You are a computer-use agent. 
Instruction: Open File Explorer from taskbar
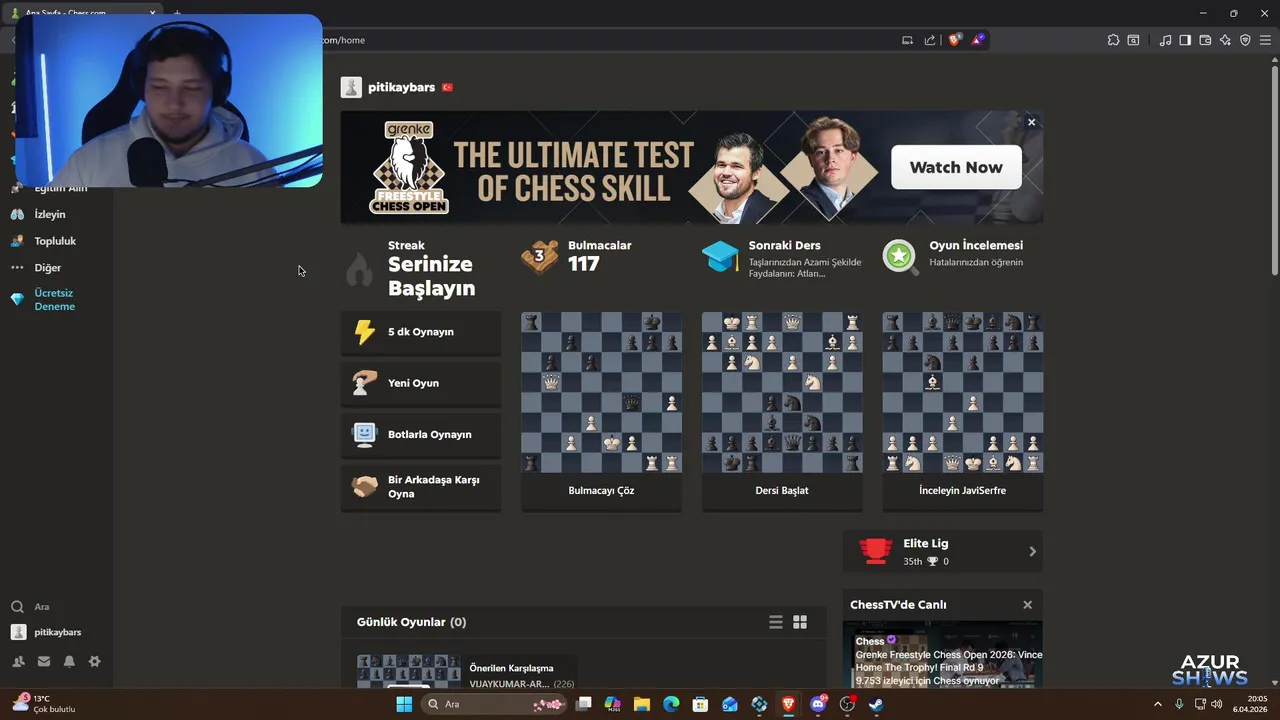(642, 704)
